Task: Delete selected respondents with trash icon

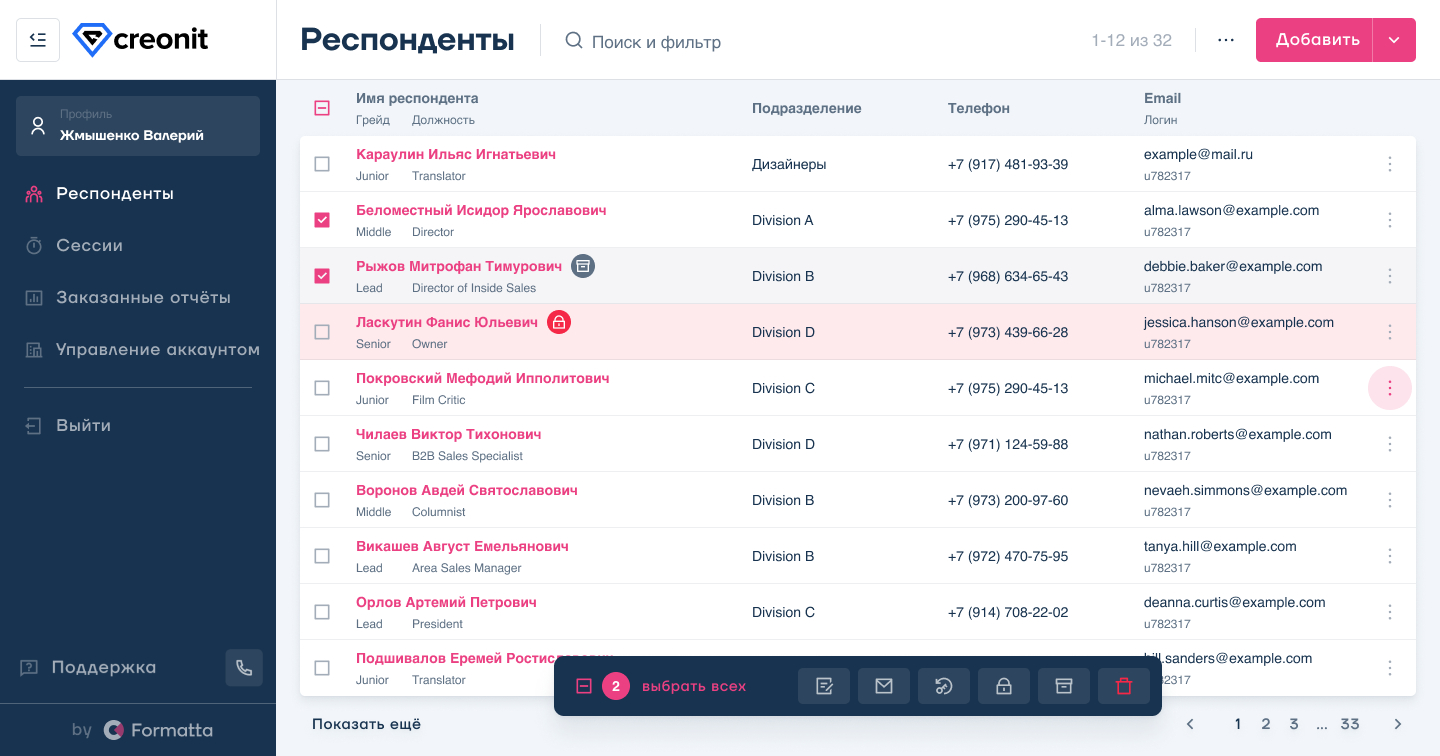Action: [x=1124, y=686]
